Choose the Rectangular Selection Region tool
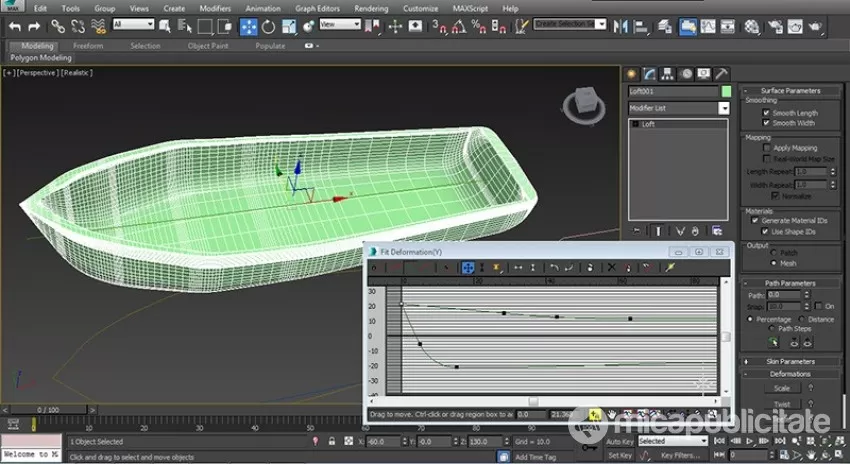Viewport: 850px width, 464px height. pyautogui.click(x=205, y=26)
